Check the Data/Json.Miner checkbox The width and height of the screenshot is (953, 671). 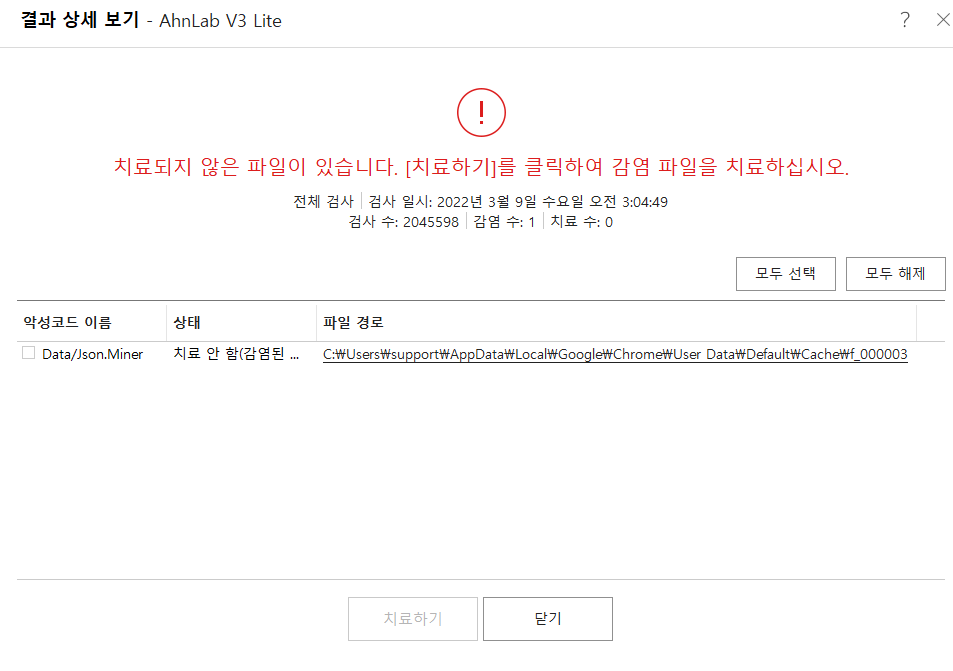[x=29, y=353]
